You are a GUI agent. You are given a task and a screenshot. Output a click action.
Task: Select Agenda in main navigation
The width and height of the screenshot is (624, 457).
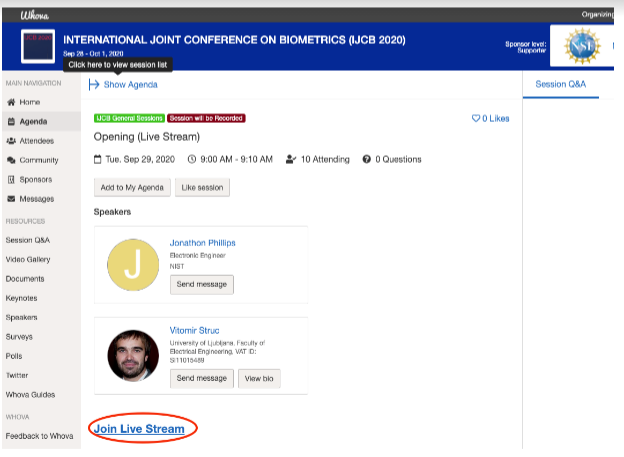[33, 121]
